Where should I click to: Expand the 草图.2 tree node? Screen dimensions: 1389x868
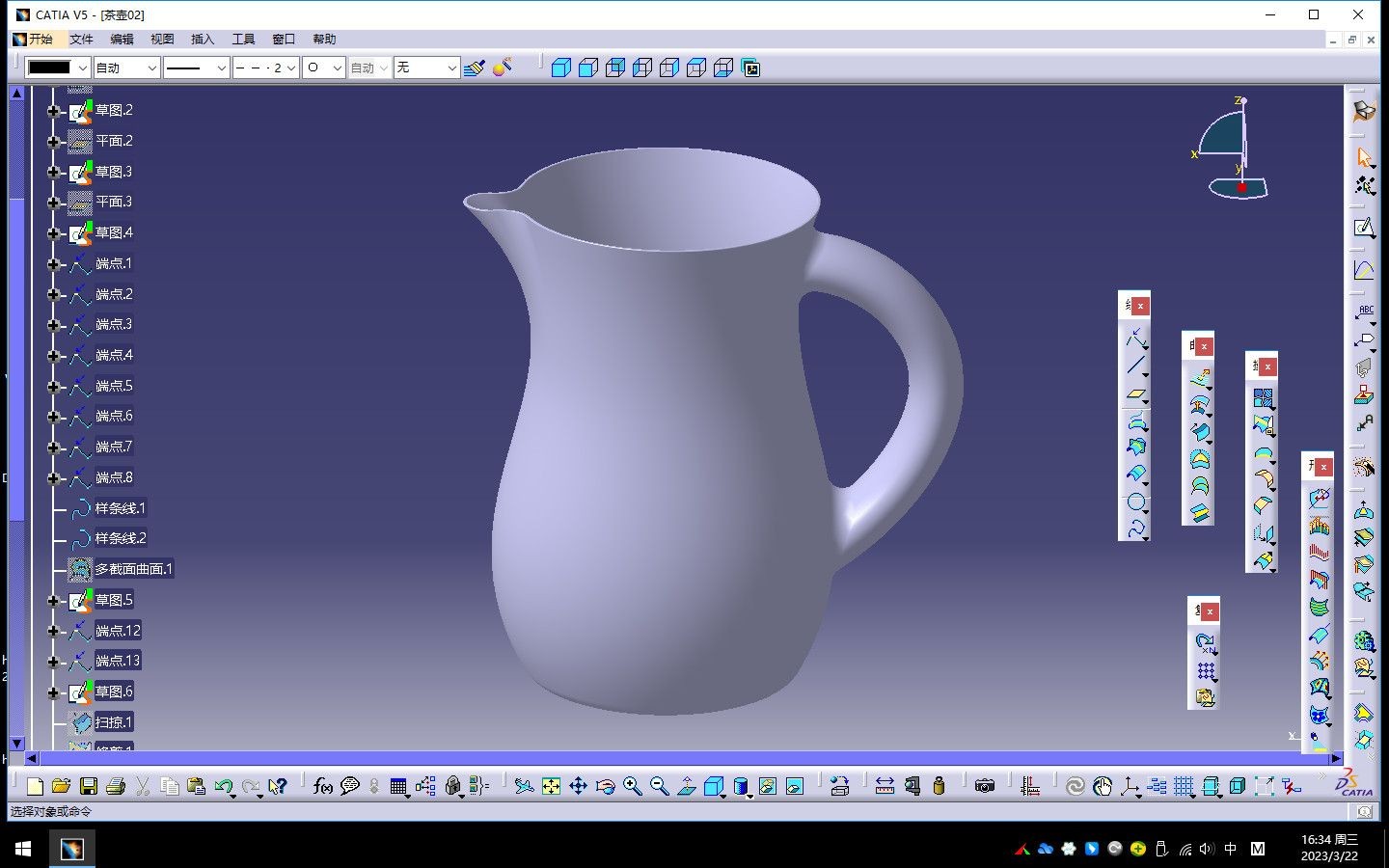point(53,111)
